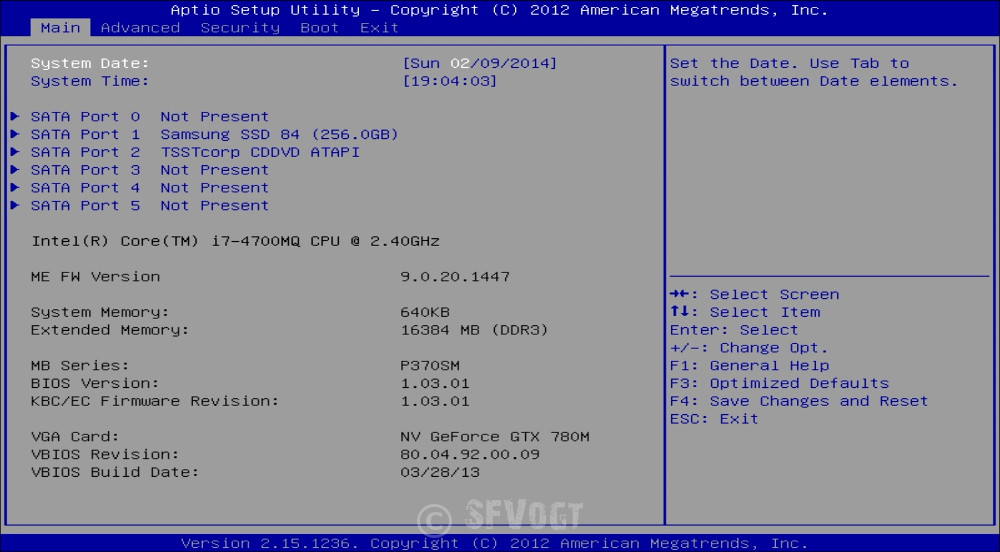The height and width of the screenshot is (552, 1000).
Task: Click the MB Series: label
Action: [80, 366]
